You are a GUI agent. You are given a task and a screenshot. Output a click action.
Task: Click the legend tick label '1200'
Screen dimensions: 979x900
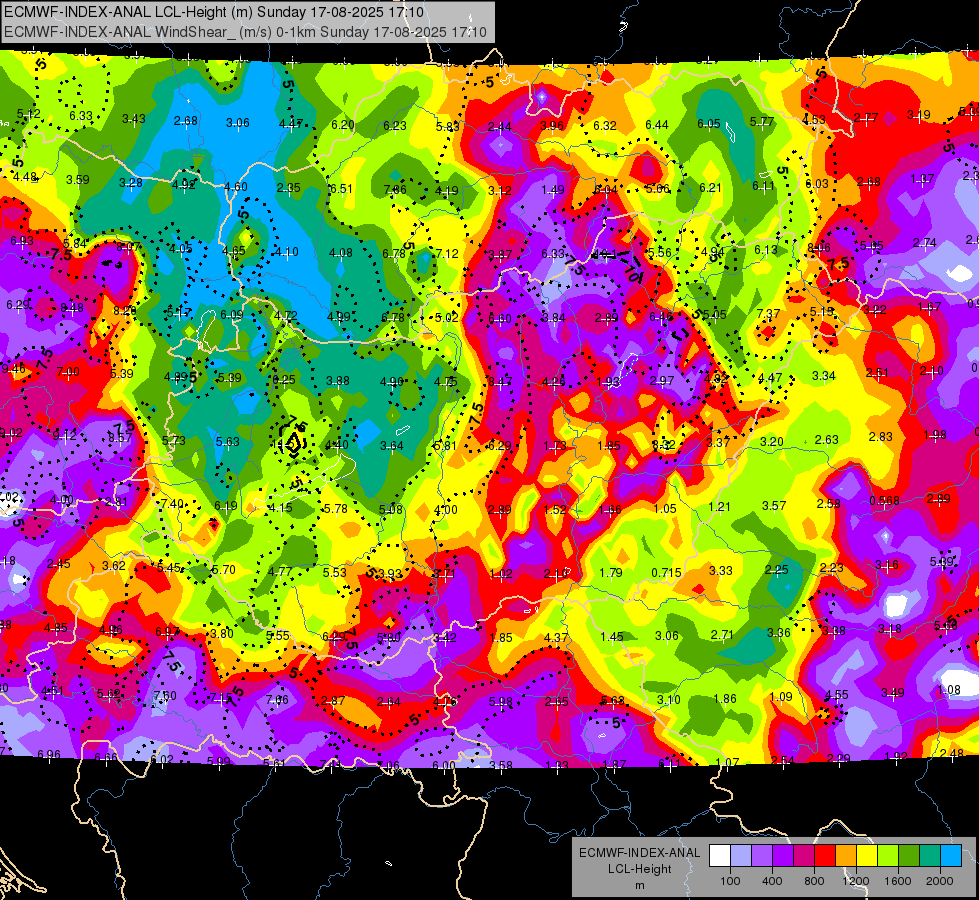[855, 881]
